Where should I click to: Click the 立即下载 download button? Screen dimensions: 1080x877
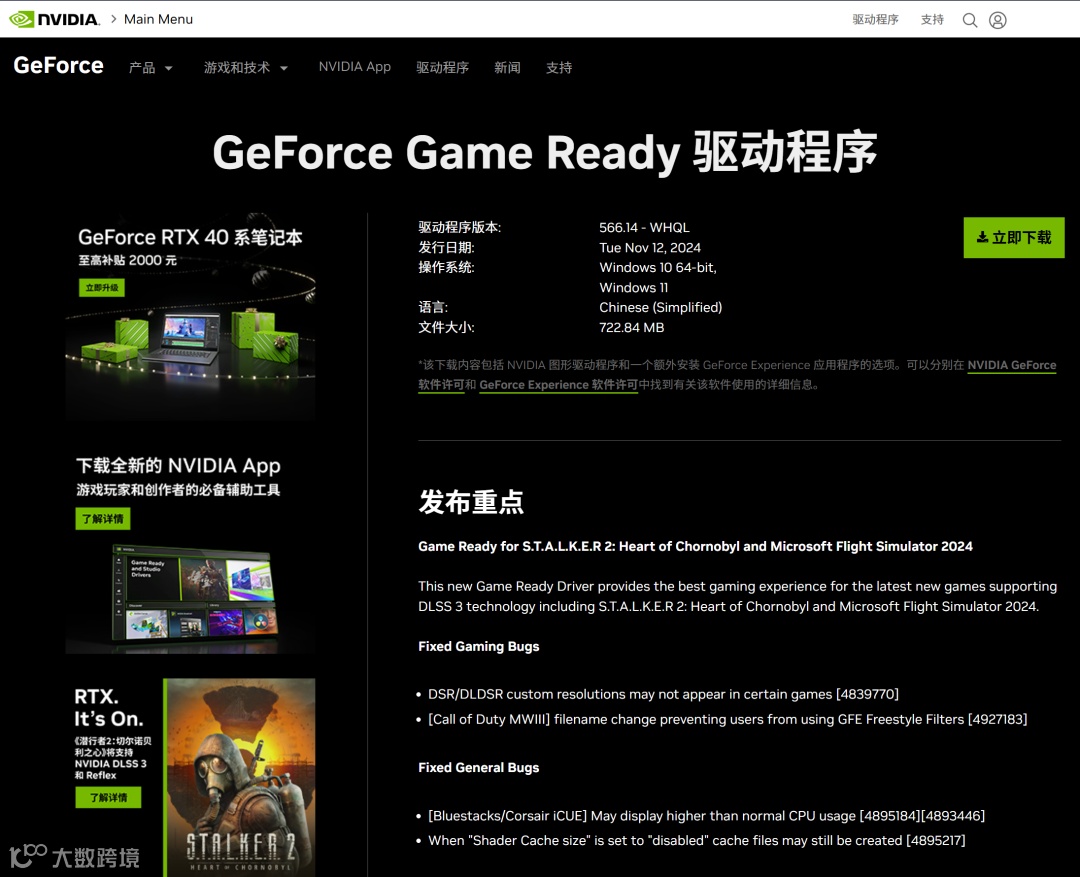point(1014,238)
